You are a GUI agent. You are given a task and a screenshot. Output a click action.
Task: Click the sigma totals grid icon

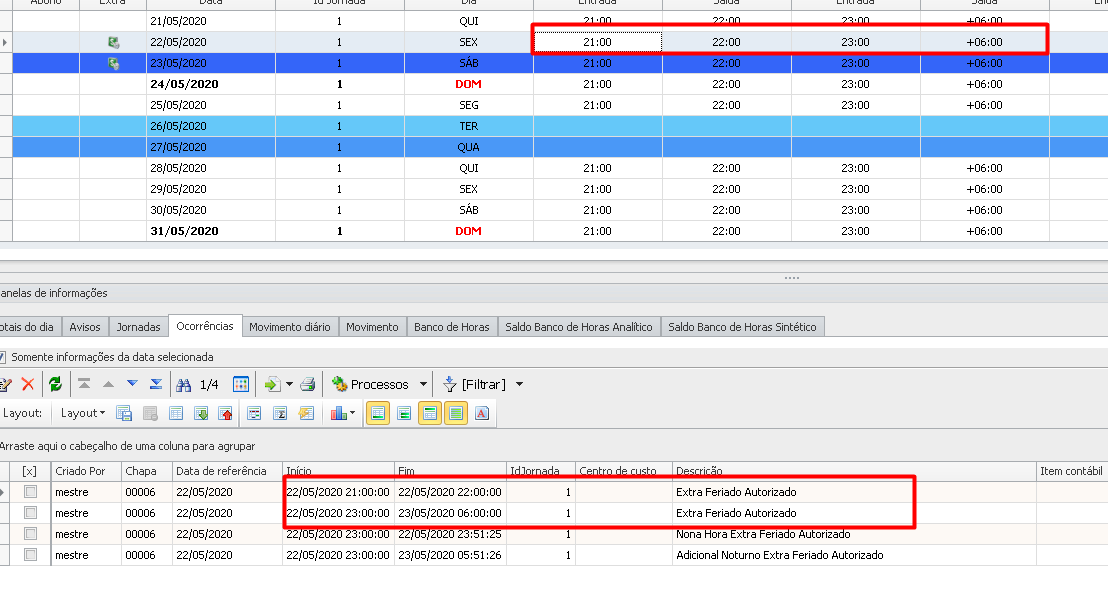[280, 413]
